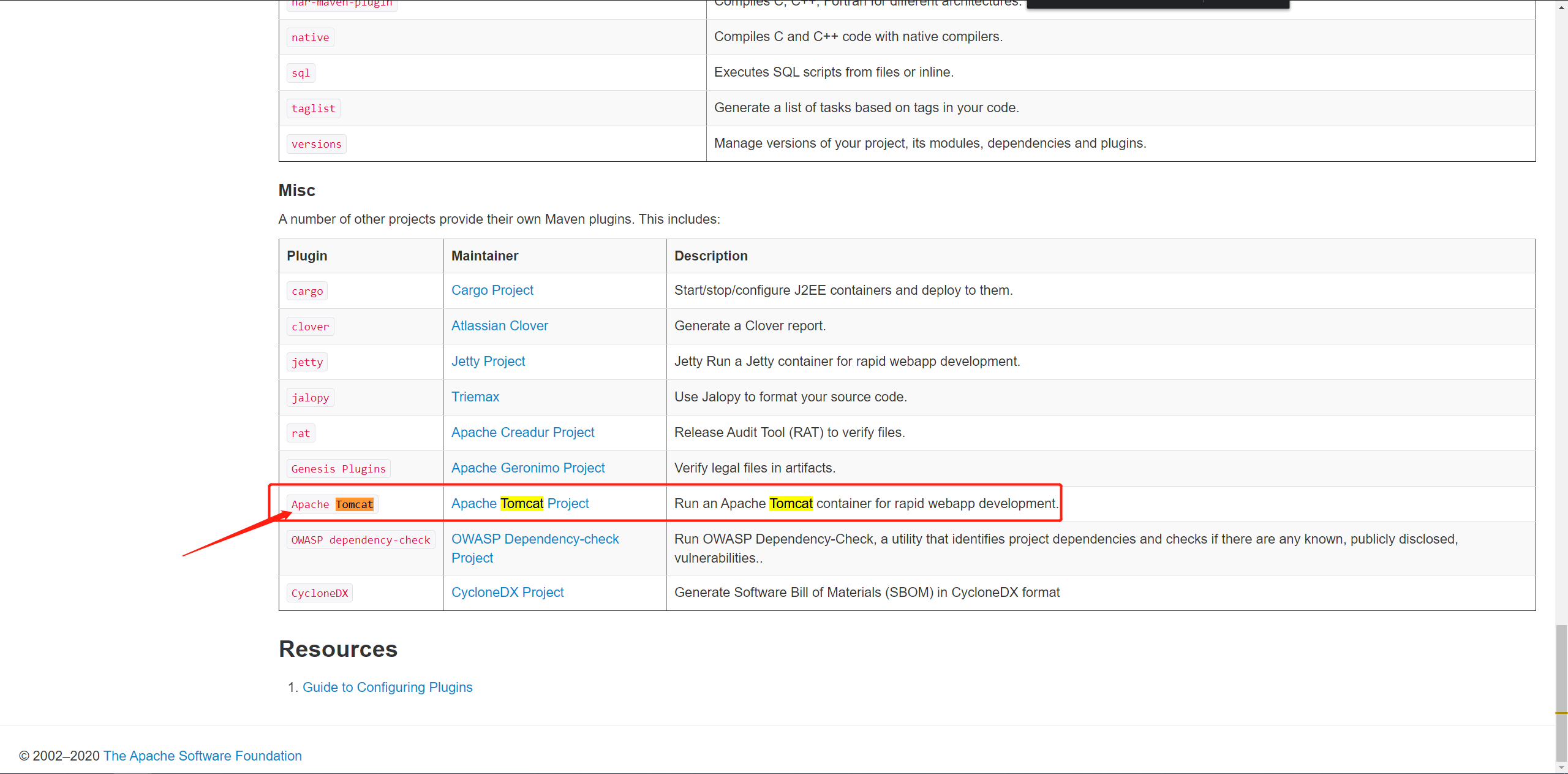Screen dimensions: 1568x774
Task: Open OWASP Dependency-check Project link
Action: (x=535, y=539)
